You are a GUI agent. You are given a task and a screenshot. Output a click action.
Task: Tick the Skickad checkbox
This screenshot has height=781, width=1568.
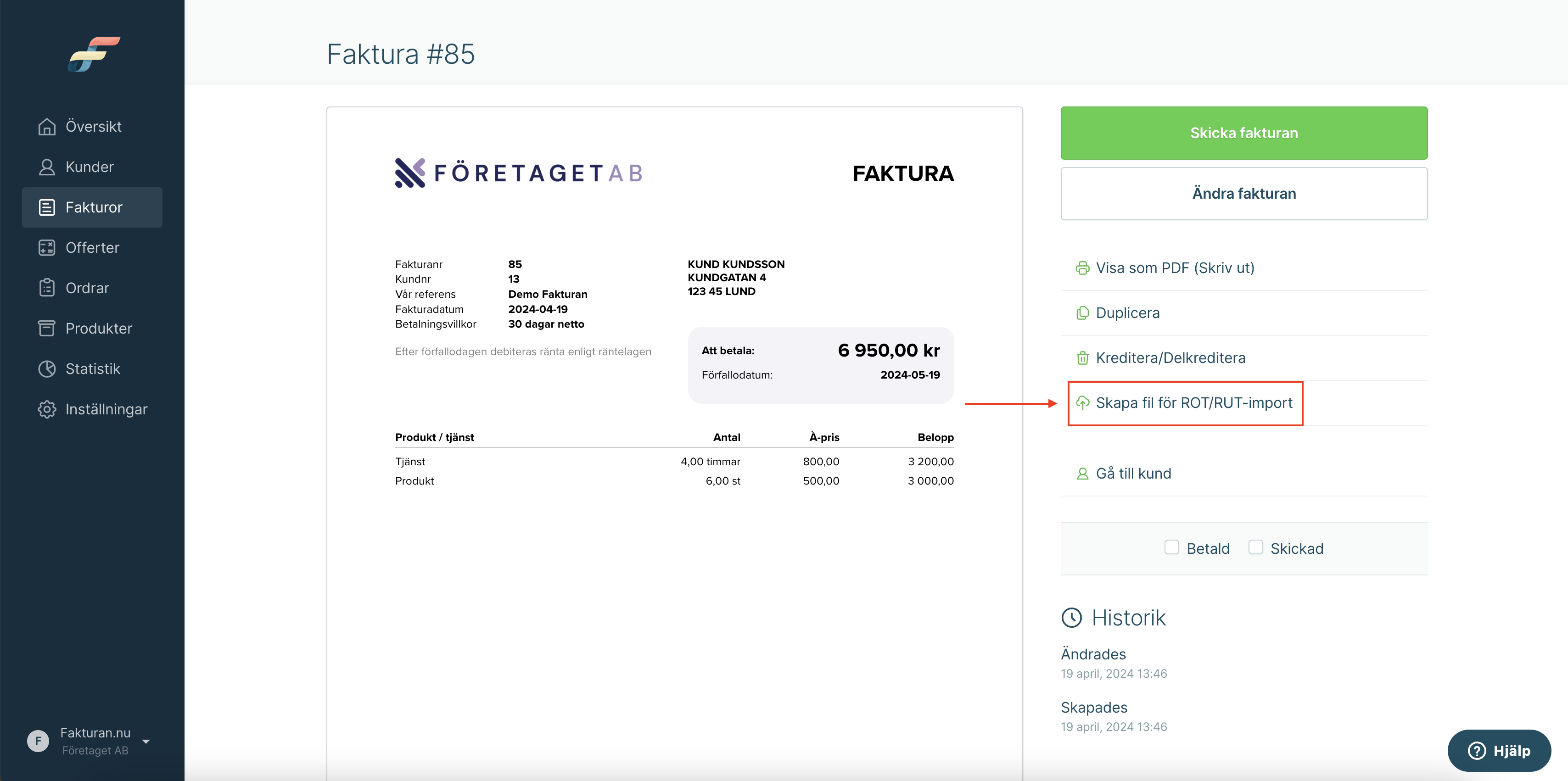tap(1255, 547)
